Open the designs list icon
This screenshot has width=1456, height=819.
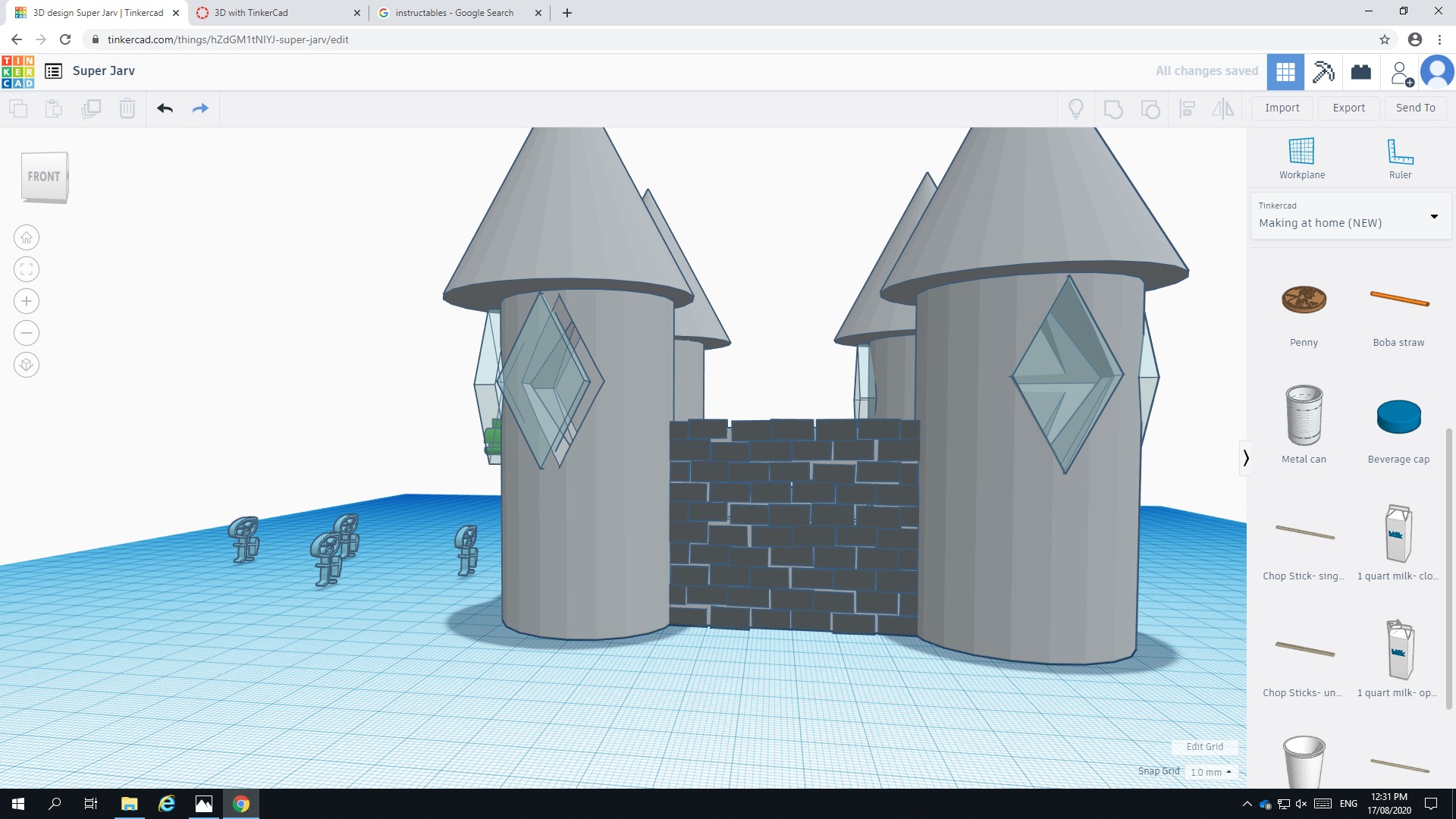(53, 71)
